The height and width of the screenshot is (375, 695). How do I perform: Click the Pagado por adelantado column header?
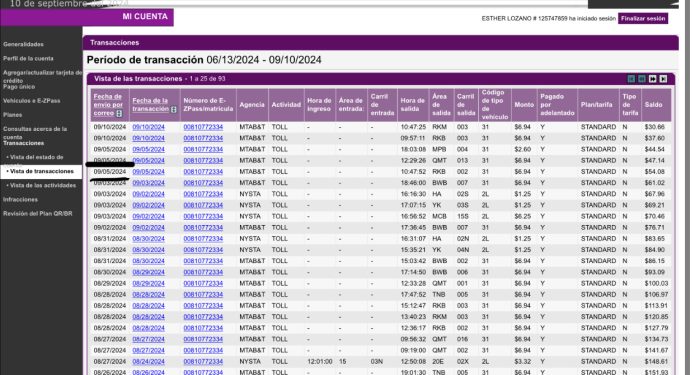pyautogui.click(x=557, y=105)
